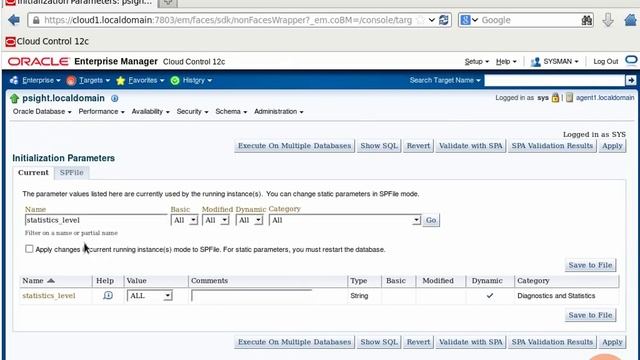Open the Oracle Database menu
The height and width of the screenshot is (360, 640).
42,111
